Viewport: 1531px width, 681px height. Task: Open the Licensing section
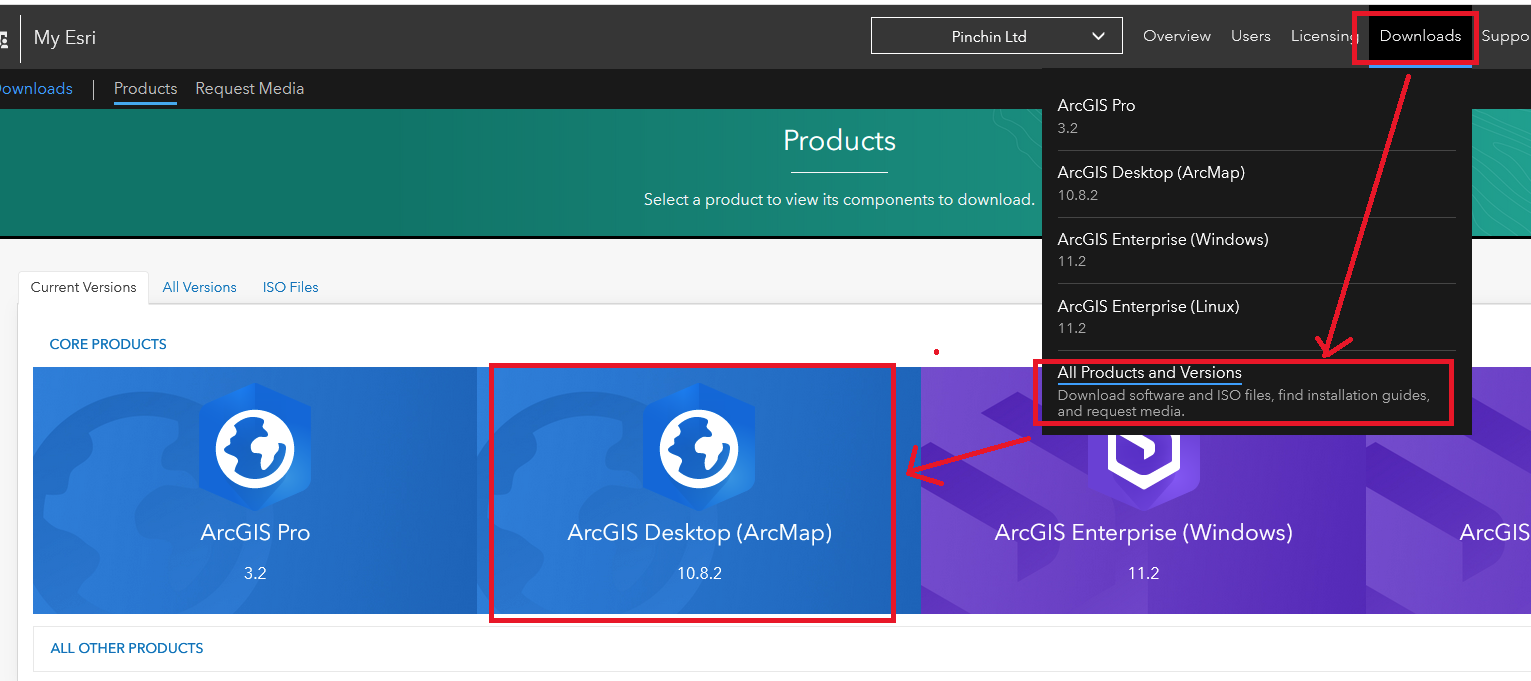(x=1323, y=36)
